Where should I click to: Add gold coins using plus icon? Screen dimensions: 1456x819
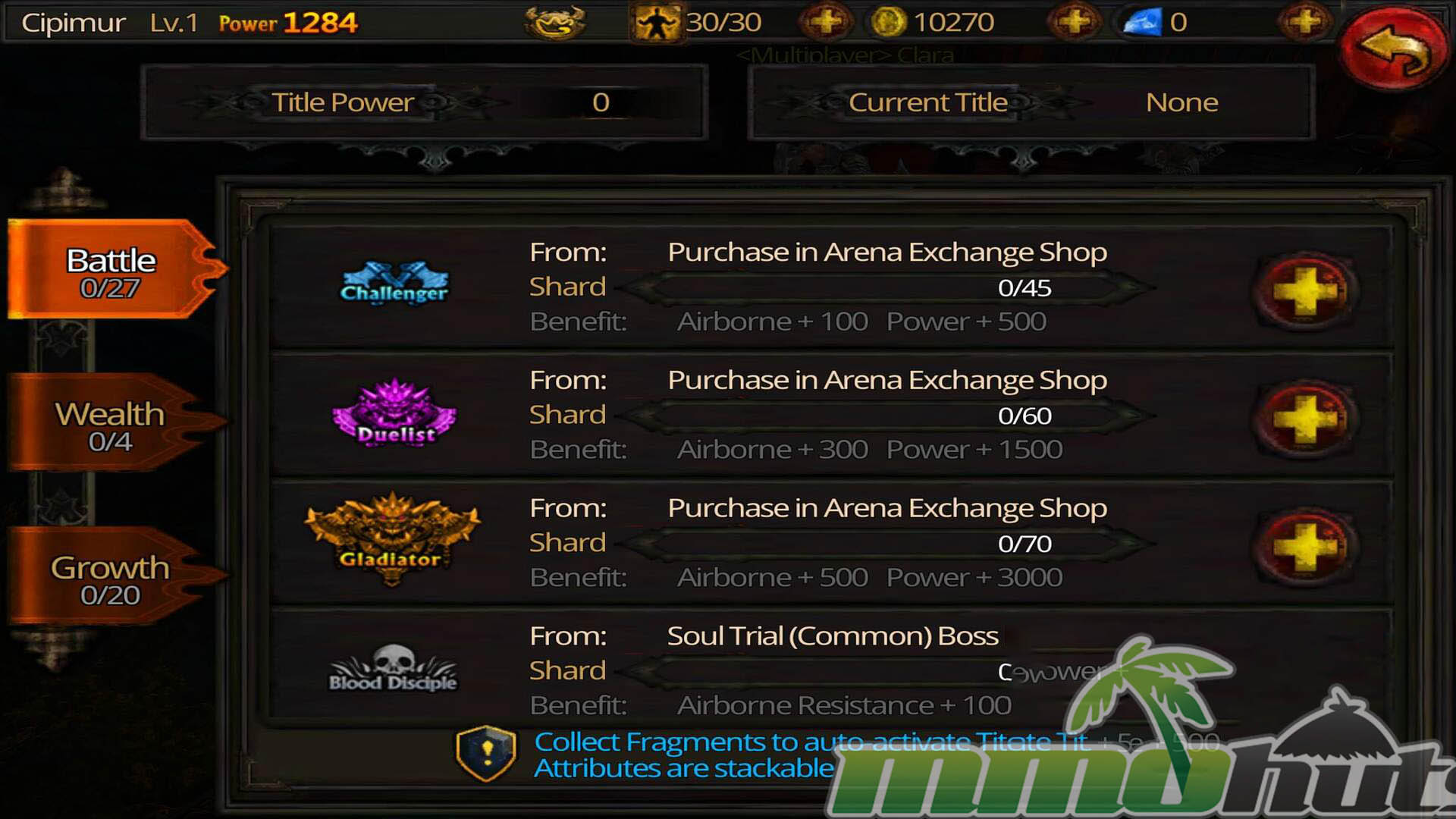click(x=1074, y=22)
